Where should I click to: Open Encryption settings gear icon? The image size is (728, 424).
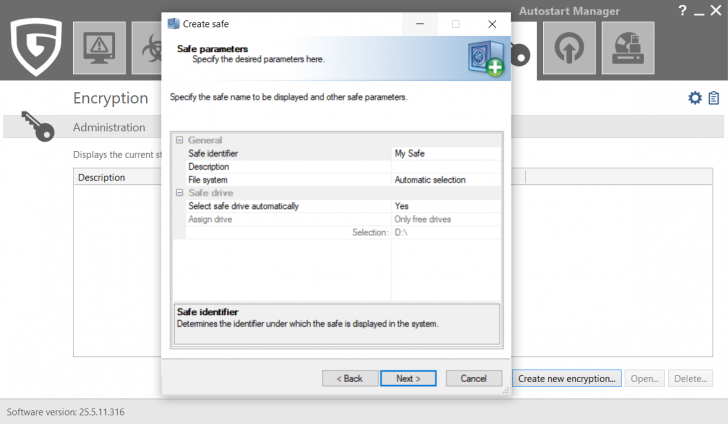(695, 98)
